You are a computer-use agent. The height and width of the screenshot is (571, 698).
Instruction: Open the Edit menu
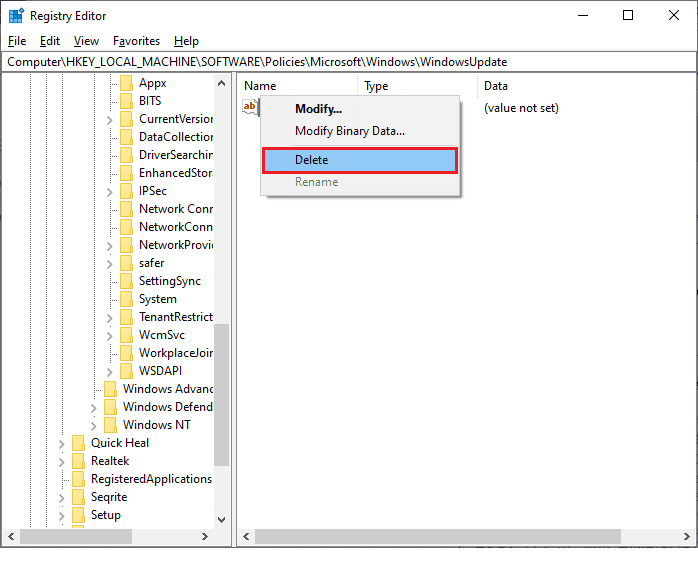click(x=49, y=41)
